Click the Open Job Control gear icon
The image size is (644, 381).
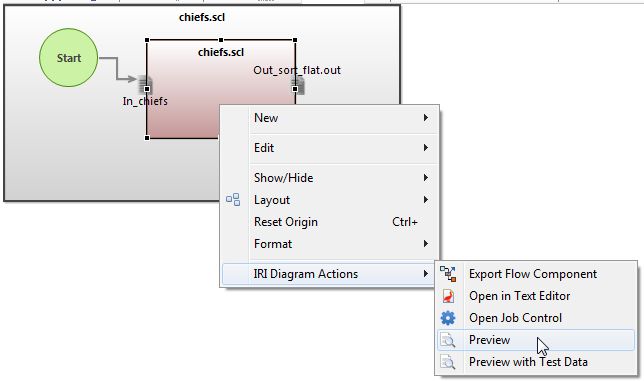(x=448, y=318)
